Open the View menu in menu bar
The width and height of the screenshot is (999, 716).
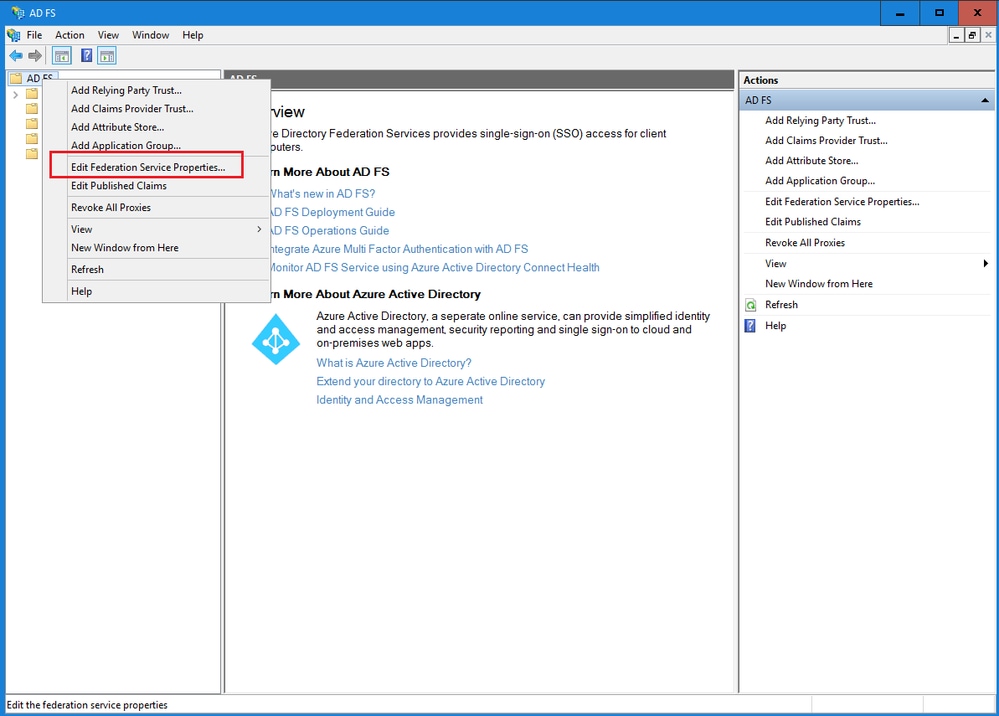coord(108,35)
